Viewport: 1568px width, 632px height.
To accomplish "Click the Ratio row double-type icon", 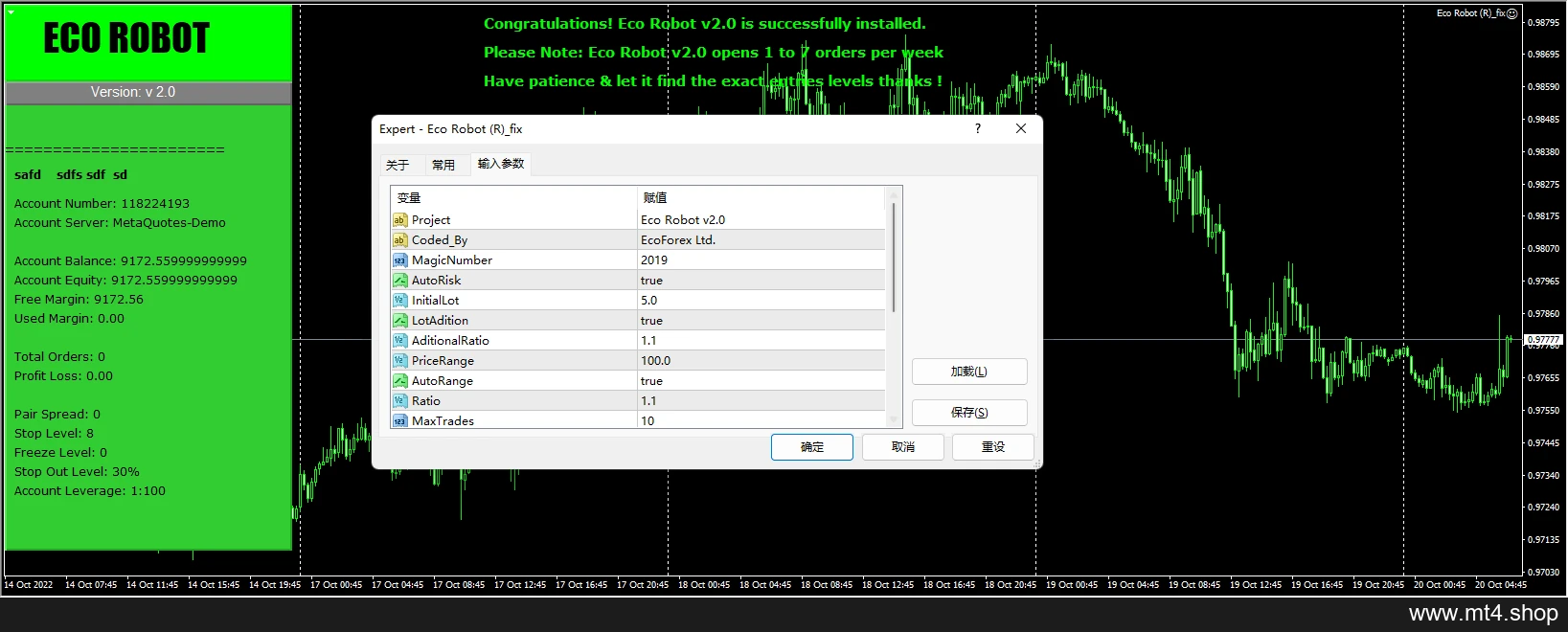I will [x=399, y=401].
